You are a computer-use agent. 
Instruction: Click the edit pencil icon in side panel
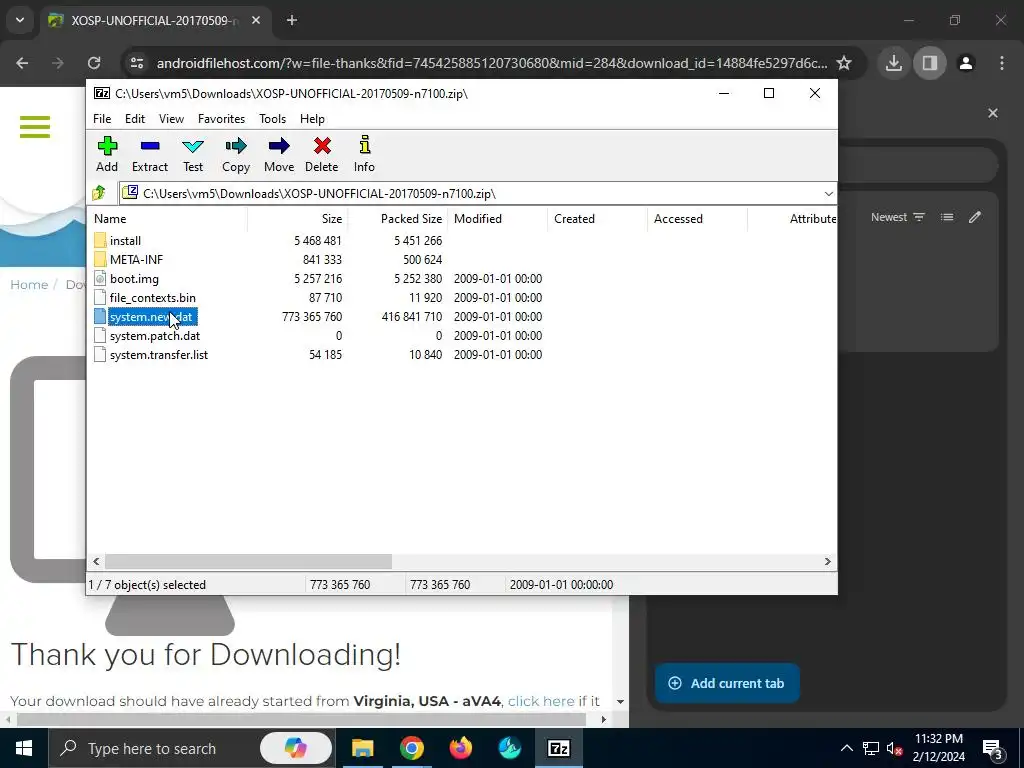(975, 217)
